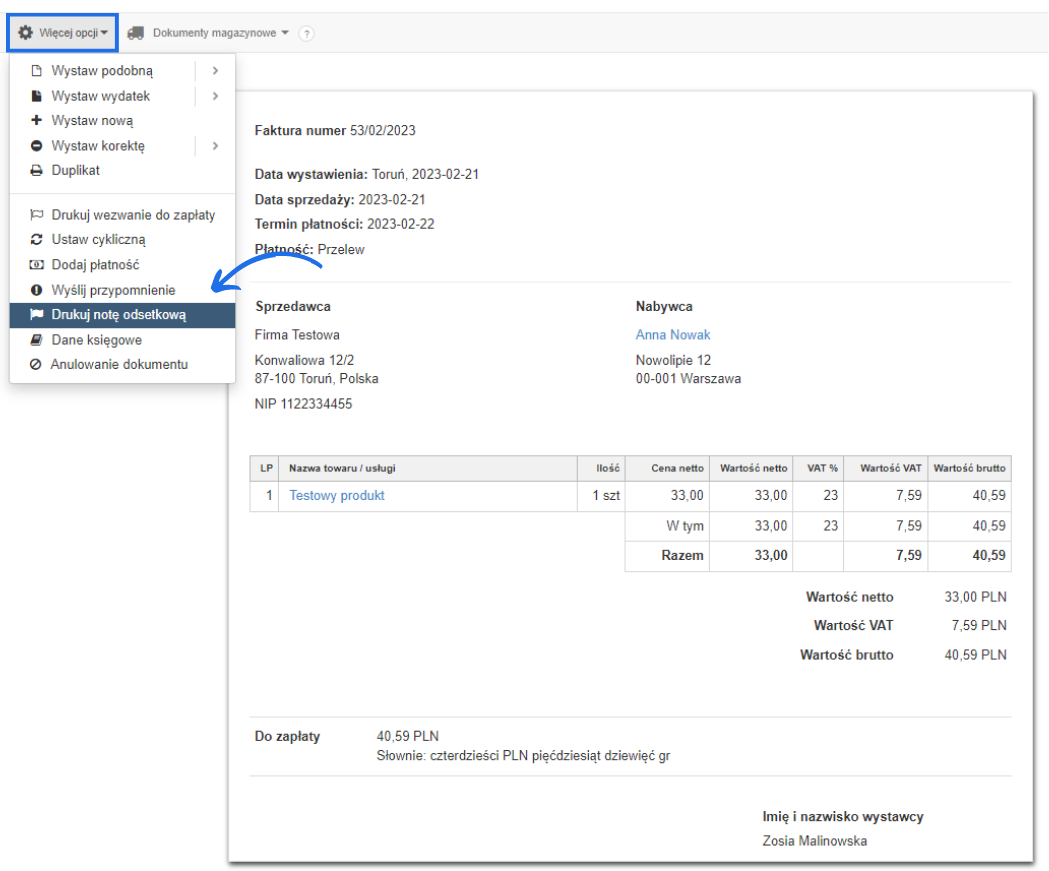Click the gear icon beside Więcej opcji

(26, 33)
